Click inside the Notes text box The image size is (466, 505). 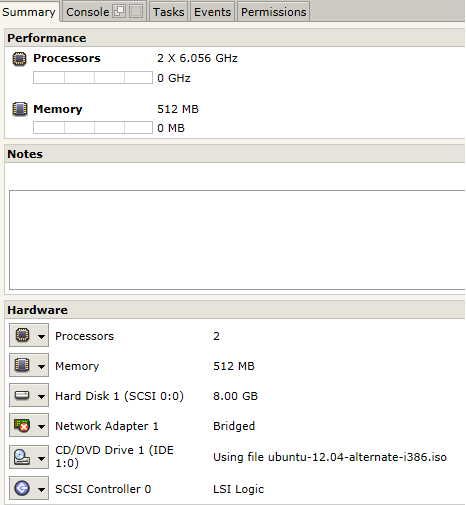pyautogui.click(x=237, y=240)
